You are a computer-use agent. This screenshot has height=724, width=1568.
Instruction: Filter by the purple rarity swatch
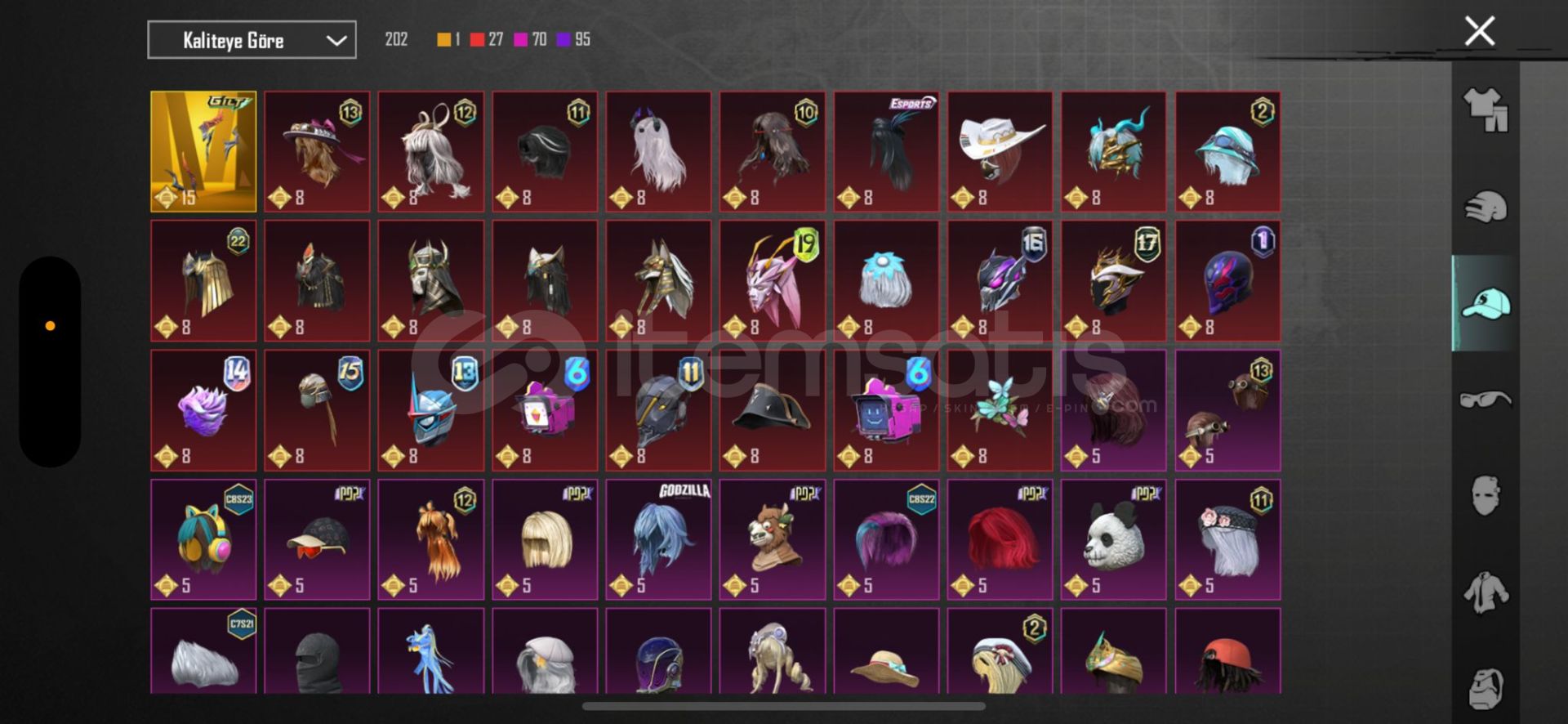point(563,39)
